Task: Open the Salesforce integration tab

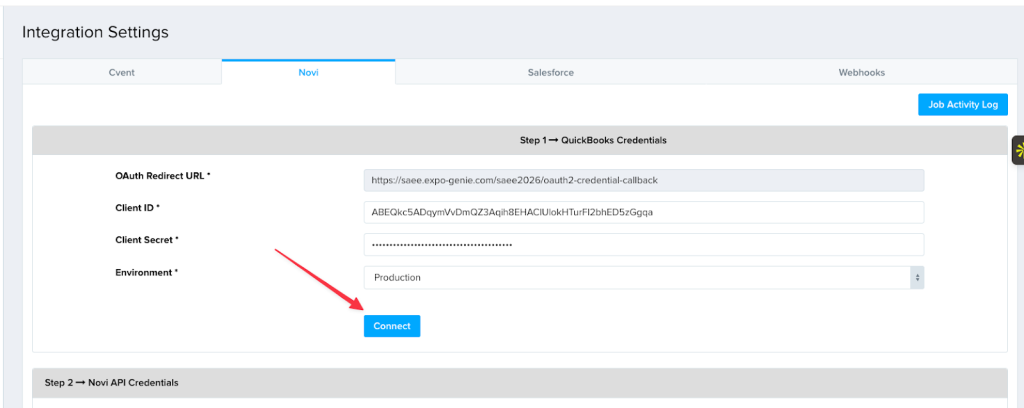Action: pyautogui.click(x=550, y=72)
